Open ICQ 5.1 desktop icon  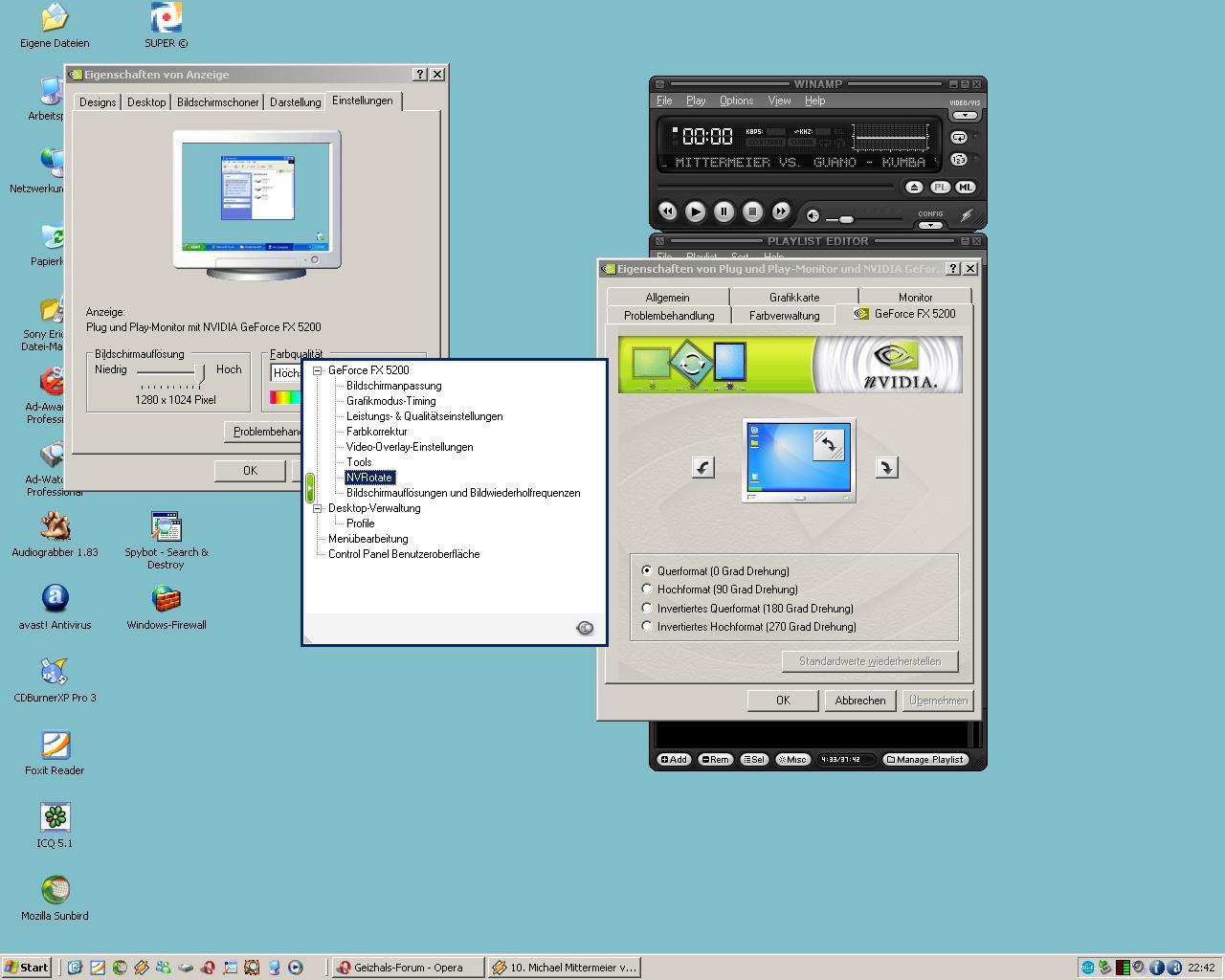(55, 826)
